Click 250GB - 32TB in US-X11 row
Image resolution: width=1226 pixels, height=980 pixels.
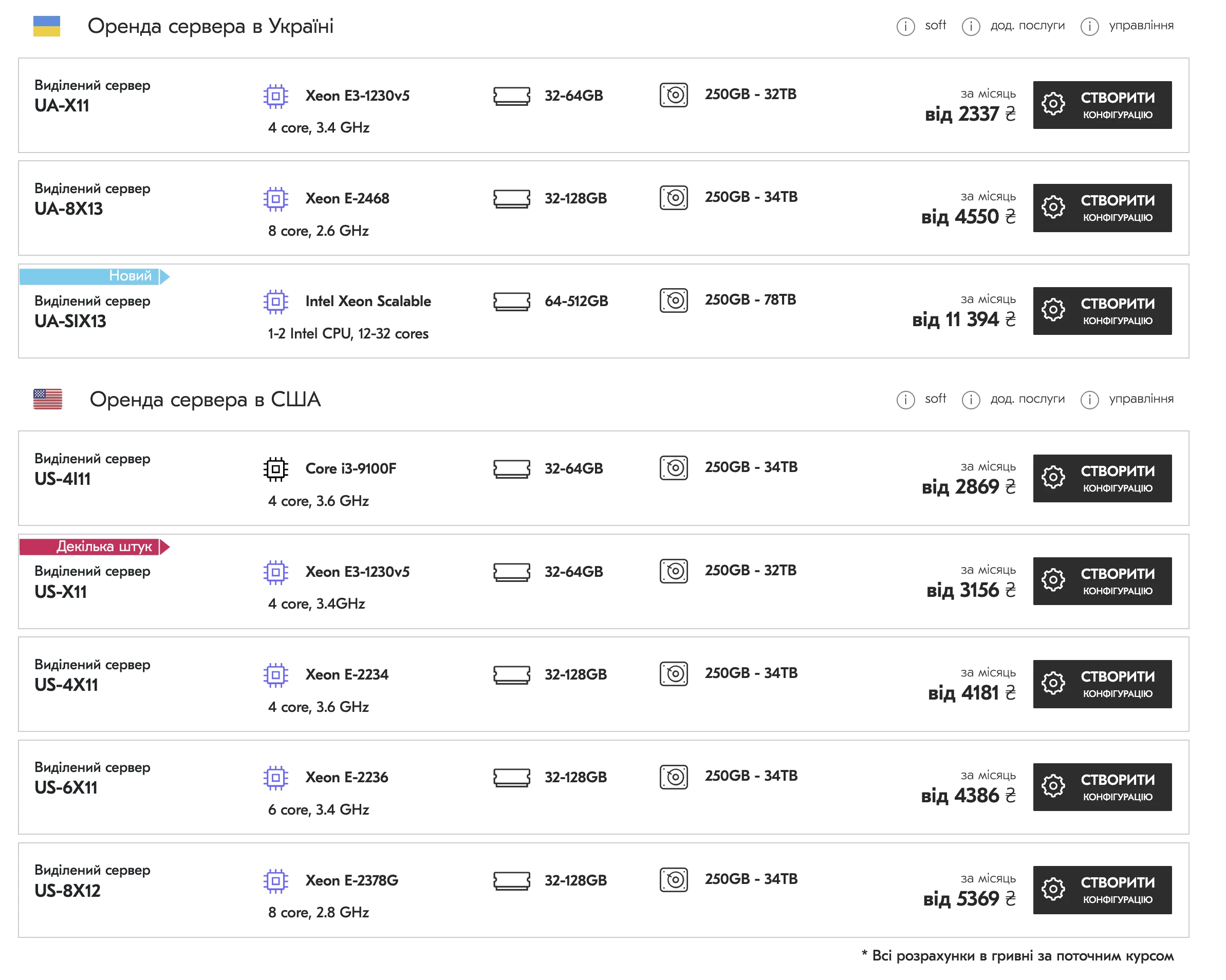tap(751, 571)
